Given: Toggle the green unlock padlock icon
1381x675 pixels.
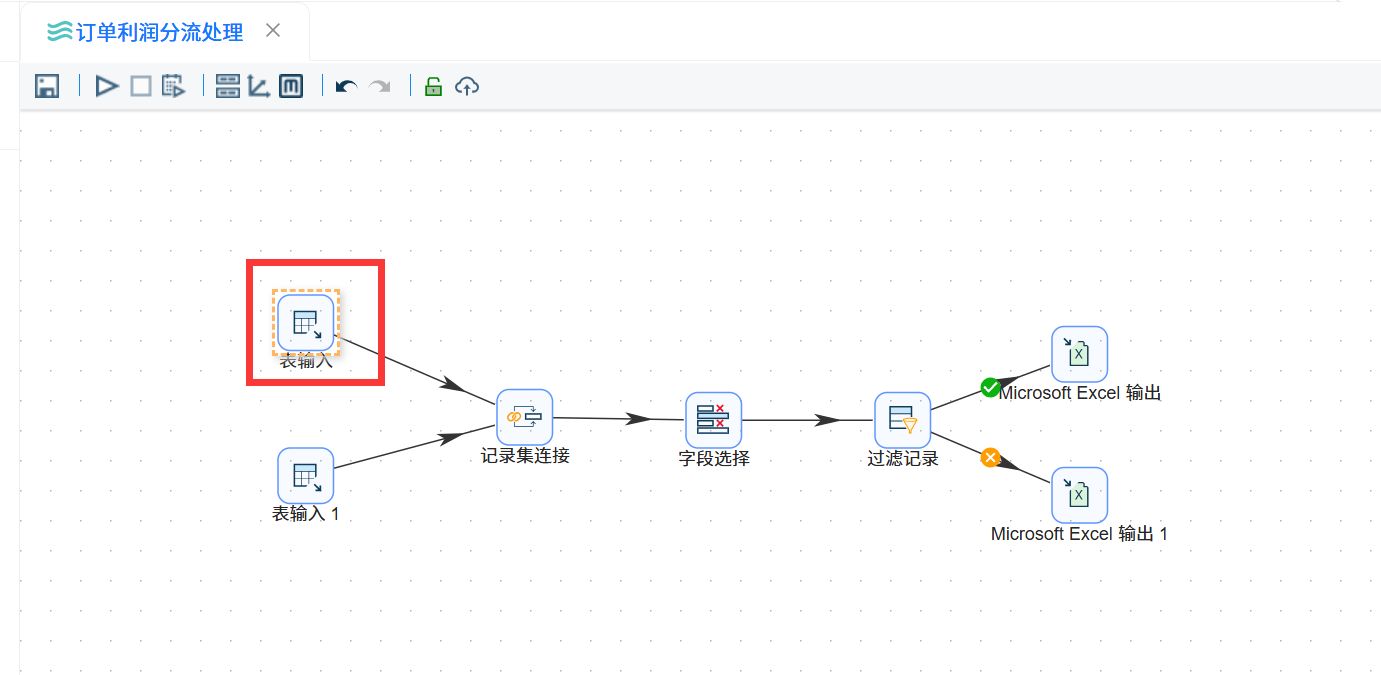Looking at the screenshot, I should [433, 86].
